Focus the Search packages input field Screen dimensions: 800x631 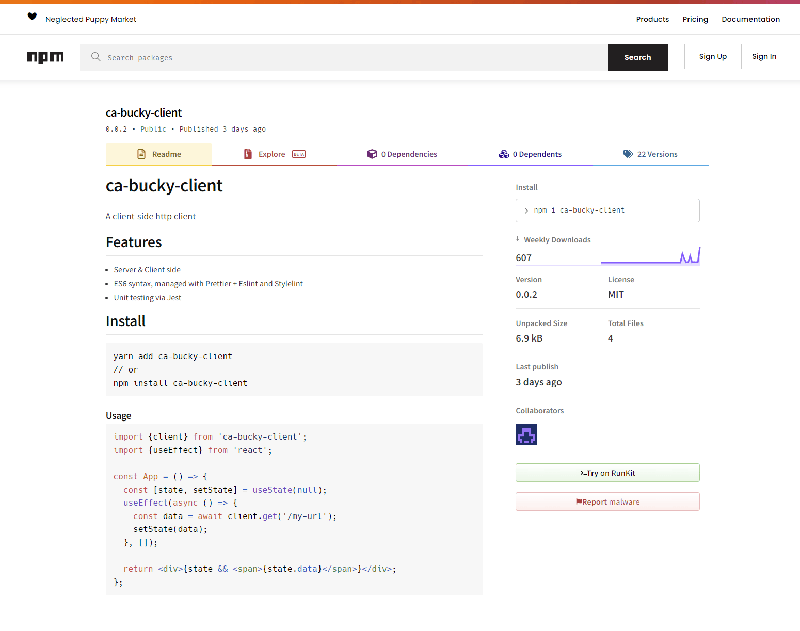344,57
